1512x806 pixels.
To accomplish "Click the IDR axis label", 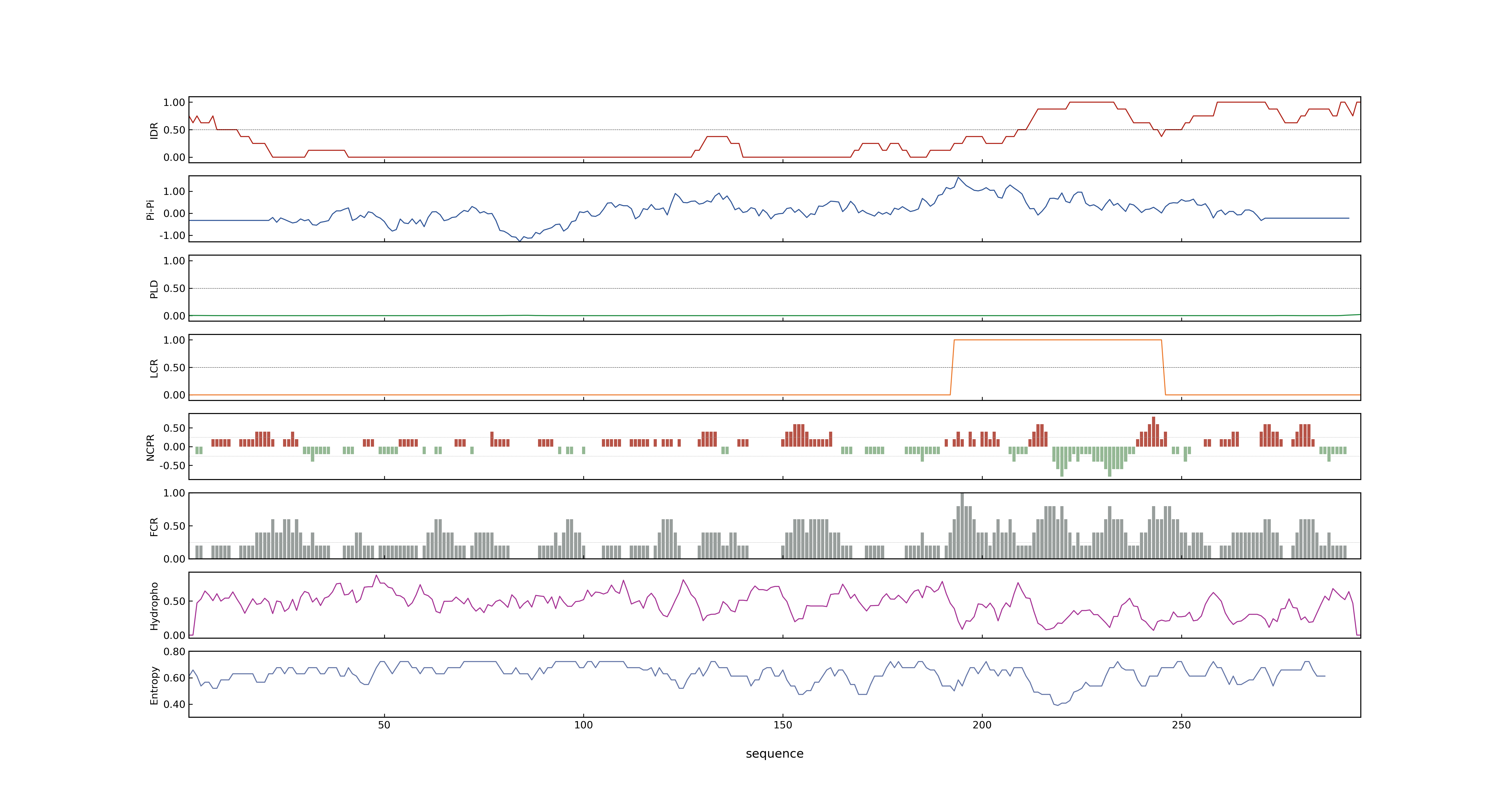I will (154, 130).
